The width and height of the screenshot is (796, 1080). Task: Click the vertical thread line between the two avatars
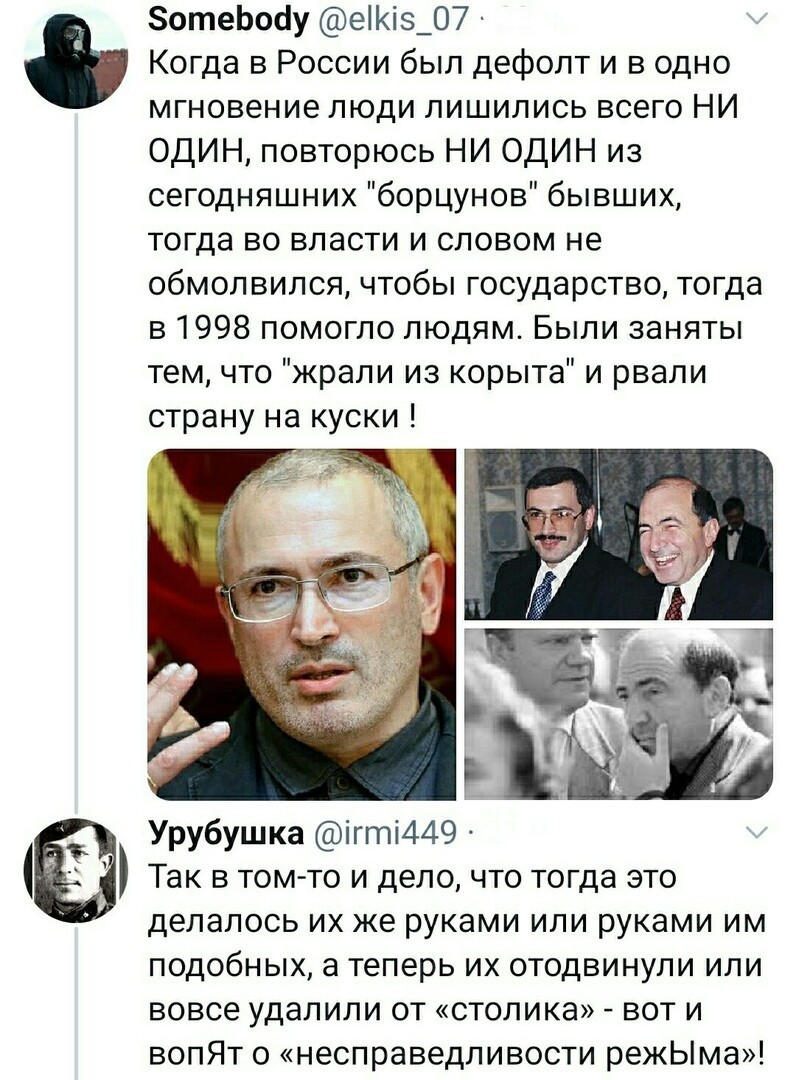coord(76,465)
